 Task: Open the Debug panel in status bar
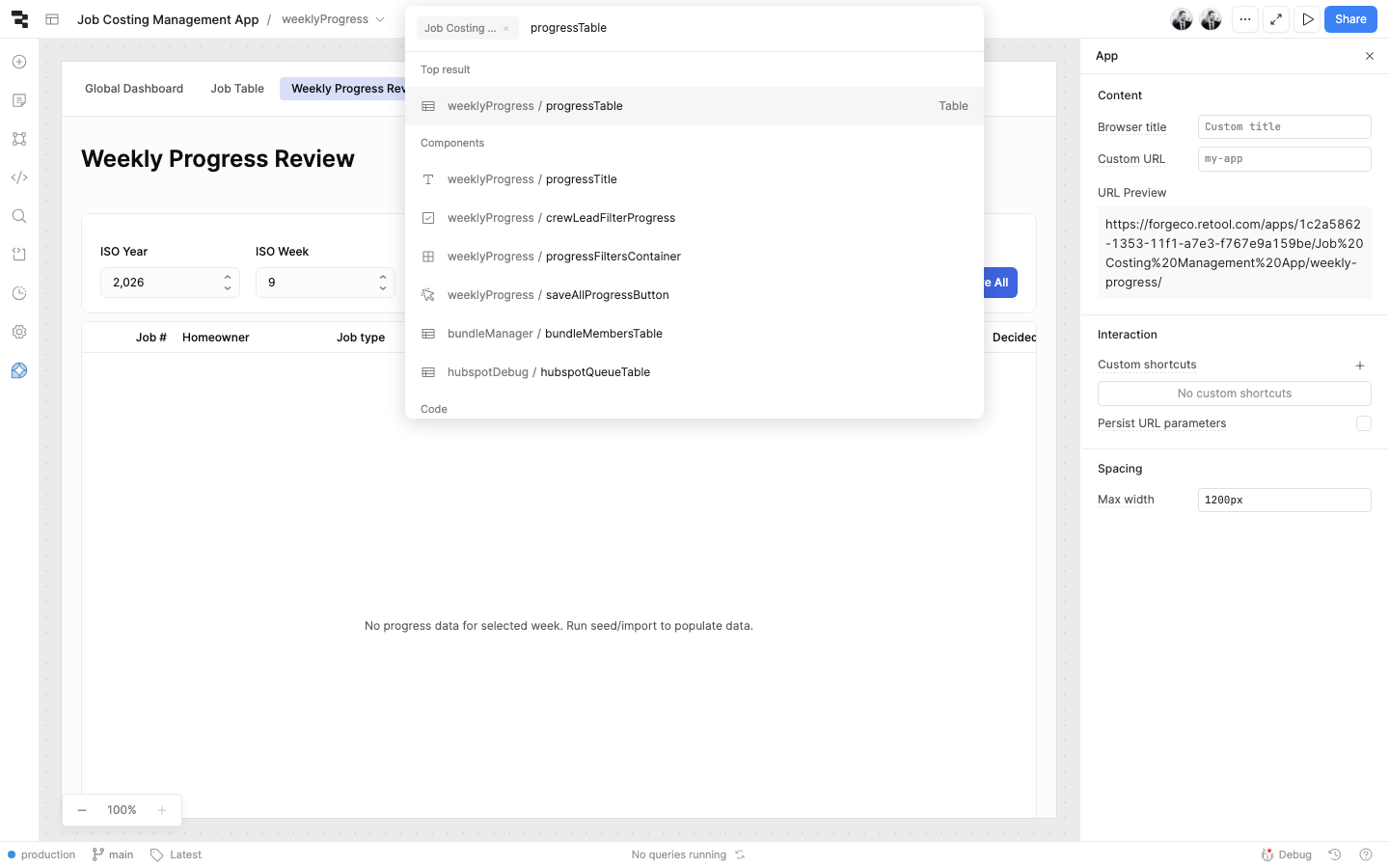[x=1287, y=854]
